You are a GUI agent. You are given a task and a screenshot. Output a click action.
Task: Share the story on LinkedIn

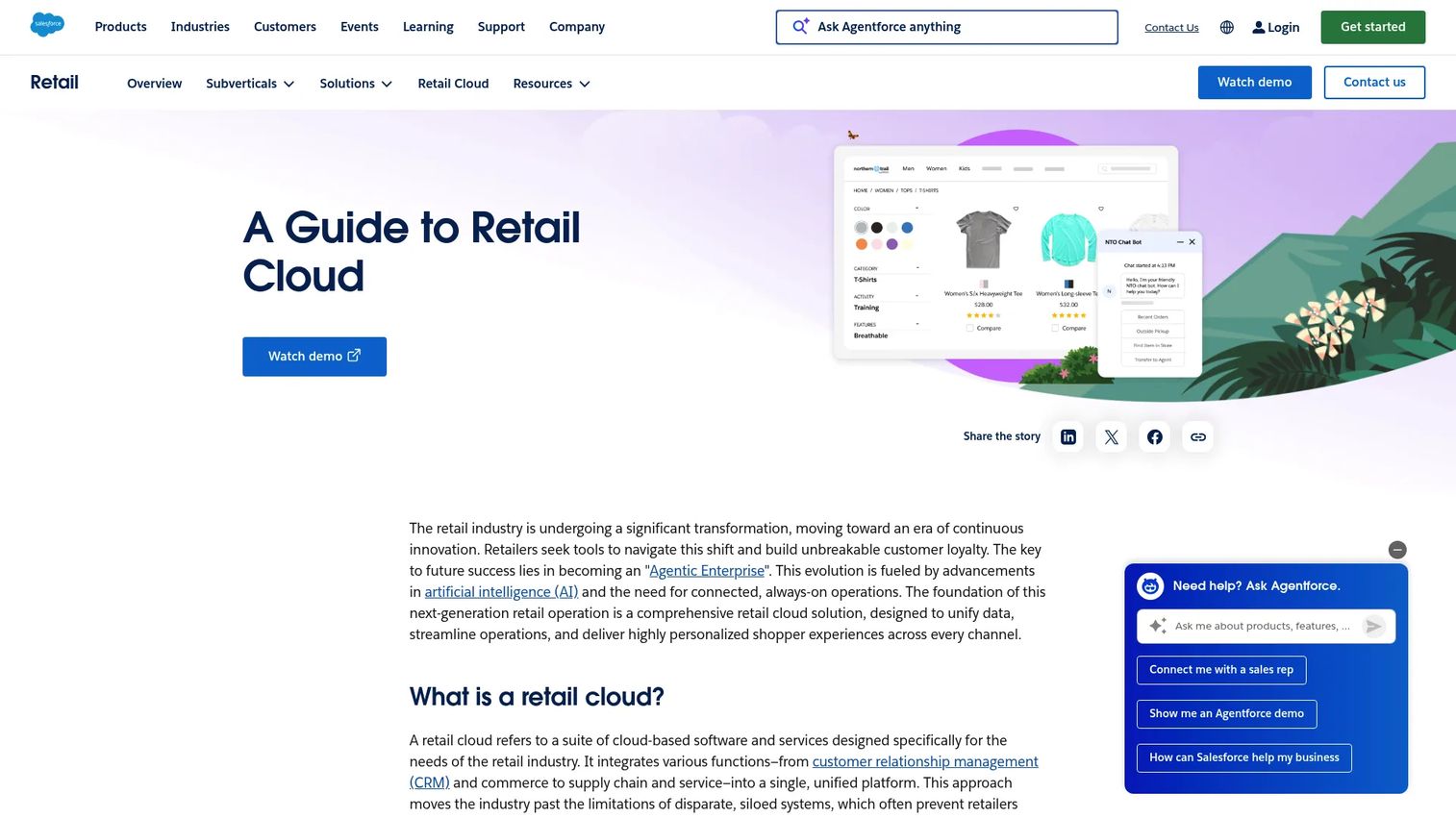(1067, 436)
